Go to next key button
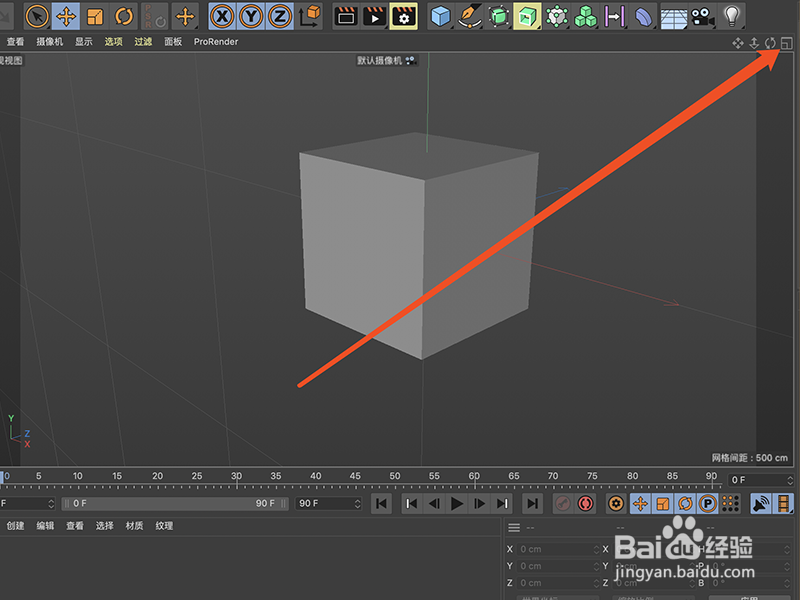The image size is (800, 600). coord(502,504)
